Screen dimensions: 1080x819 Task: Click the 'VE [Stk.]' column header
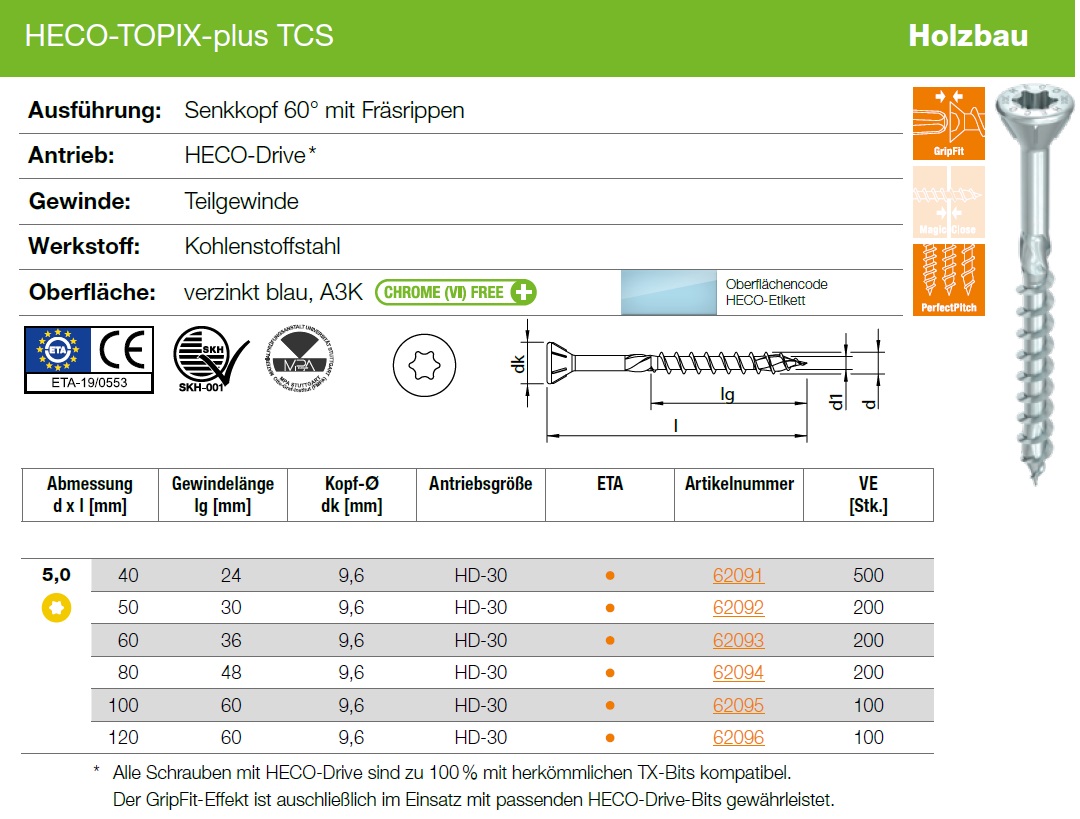pyautogui.click(x=868, y=495)
